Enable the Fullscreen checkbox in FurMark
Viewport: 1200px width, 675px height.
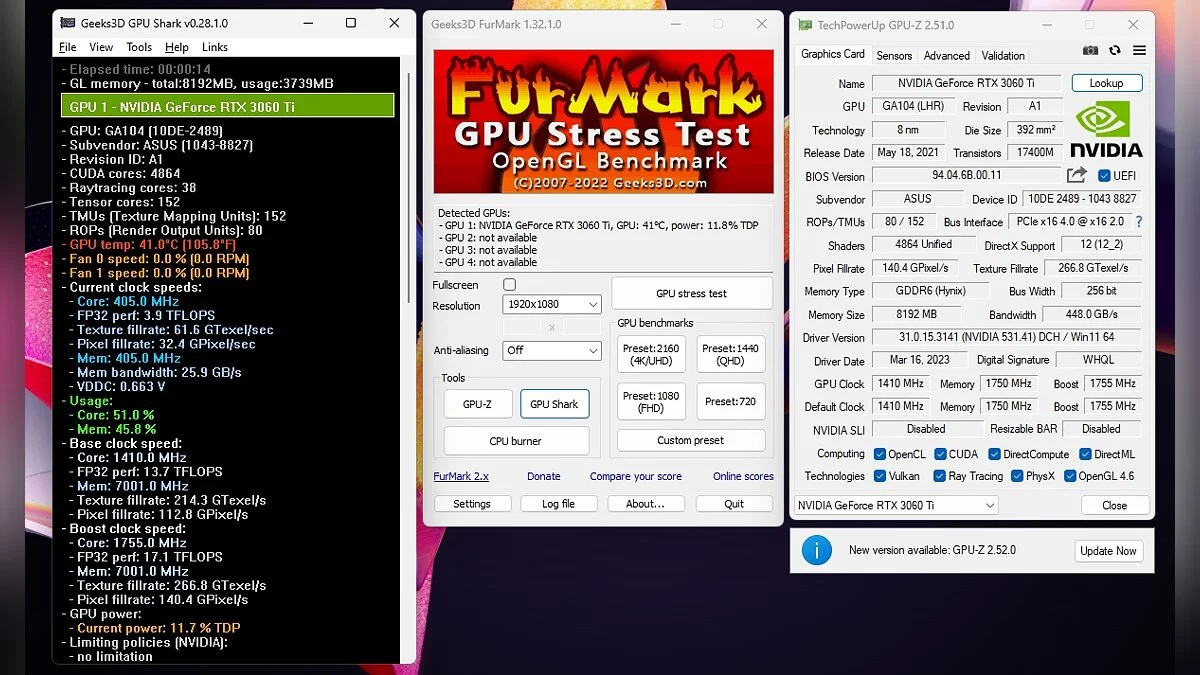pyautogui.click(x=509, y=285)
